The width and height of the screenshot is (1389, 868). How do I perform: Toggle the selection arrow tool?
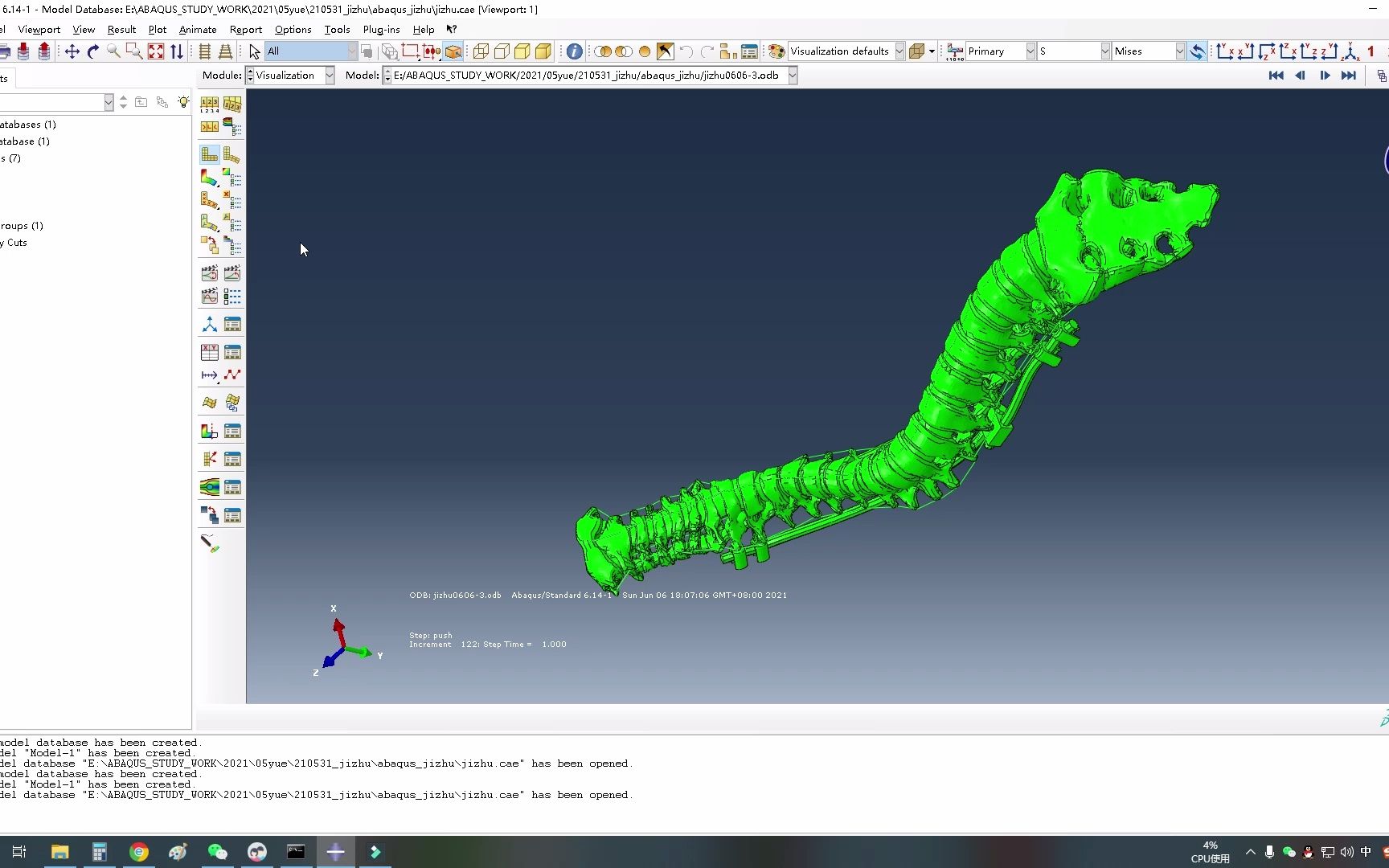(254, 51)
